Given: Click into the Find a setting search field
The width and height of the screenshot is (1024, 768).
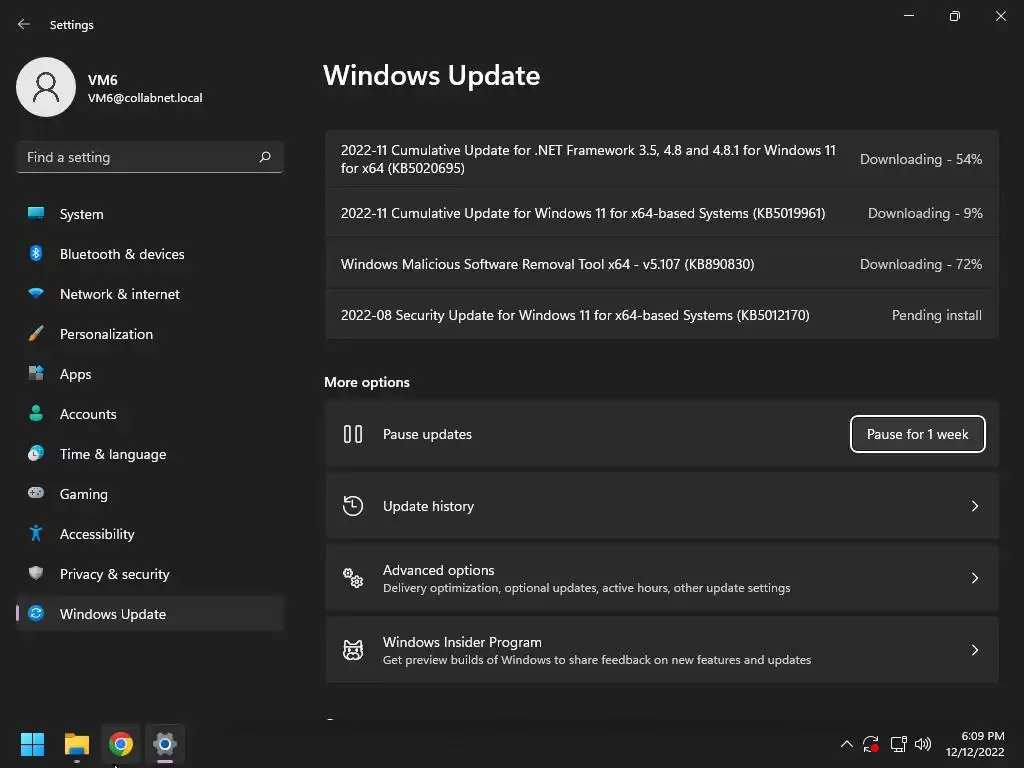Looking at the screenshot, I should [x=150, y=157].
